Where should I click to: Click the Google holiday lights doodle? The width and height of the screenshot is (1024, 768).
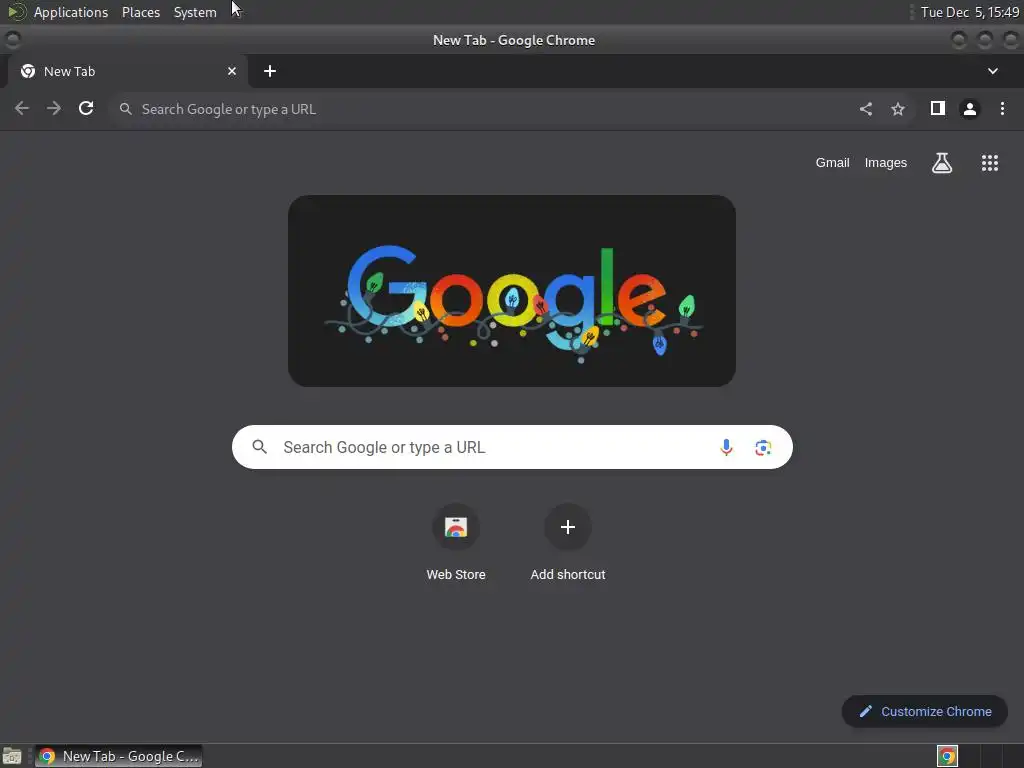click(x=512, y=291)
